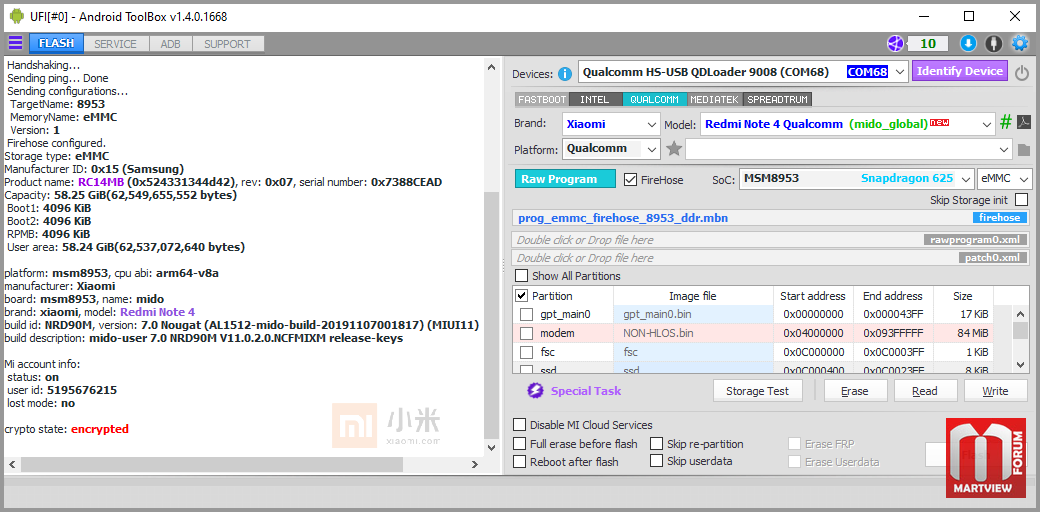Click the Special Task lightning icon
The width and height of the screenshot is (1040, 512).
click(535, 391)
